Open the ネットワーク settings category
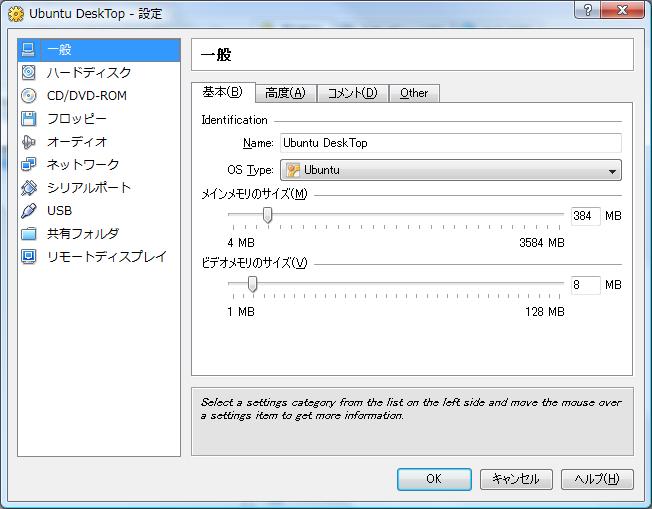The width and height of the screenshot is (652, 509). pos(99,165)
